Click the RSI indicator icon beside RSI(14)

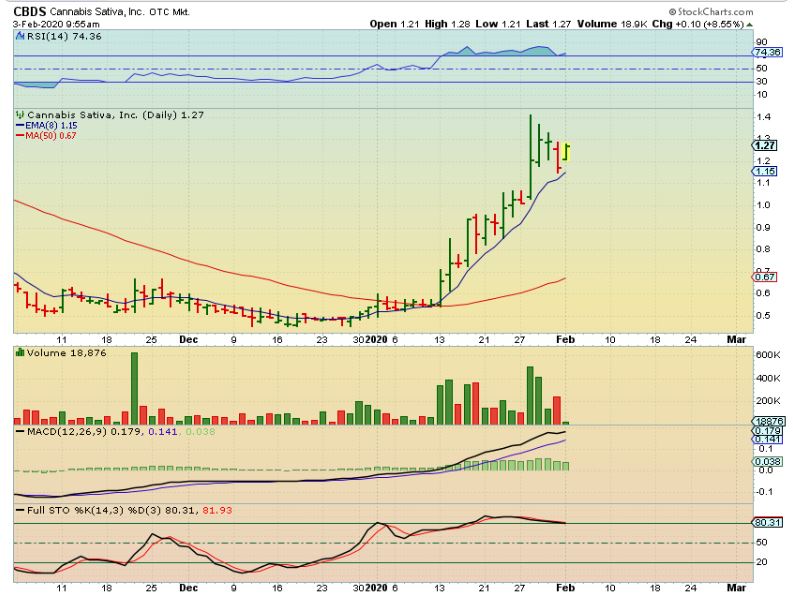click(x=20, y=36)
